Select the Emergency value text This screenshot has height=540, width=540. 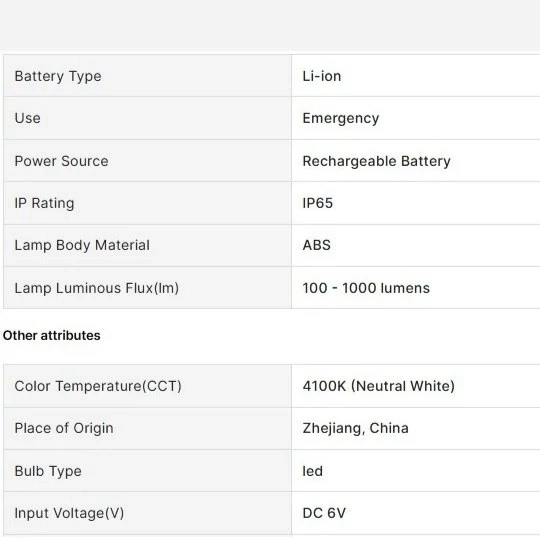[341, 119]
